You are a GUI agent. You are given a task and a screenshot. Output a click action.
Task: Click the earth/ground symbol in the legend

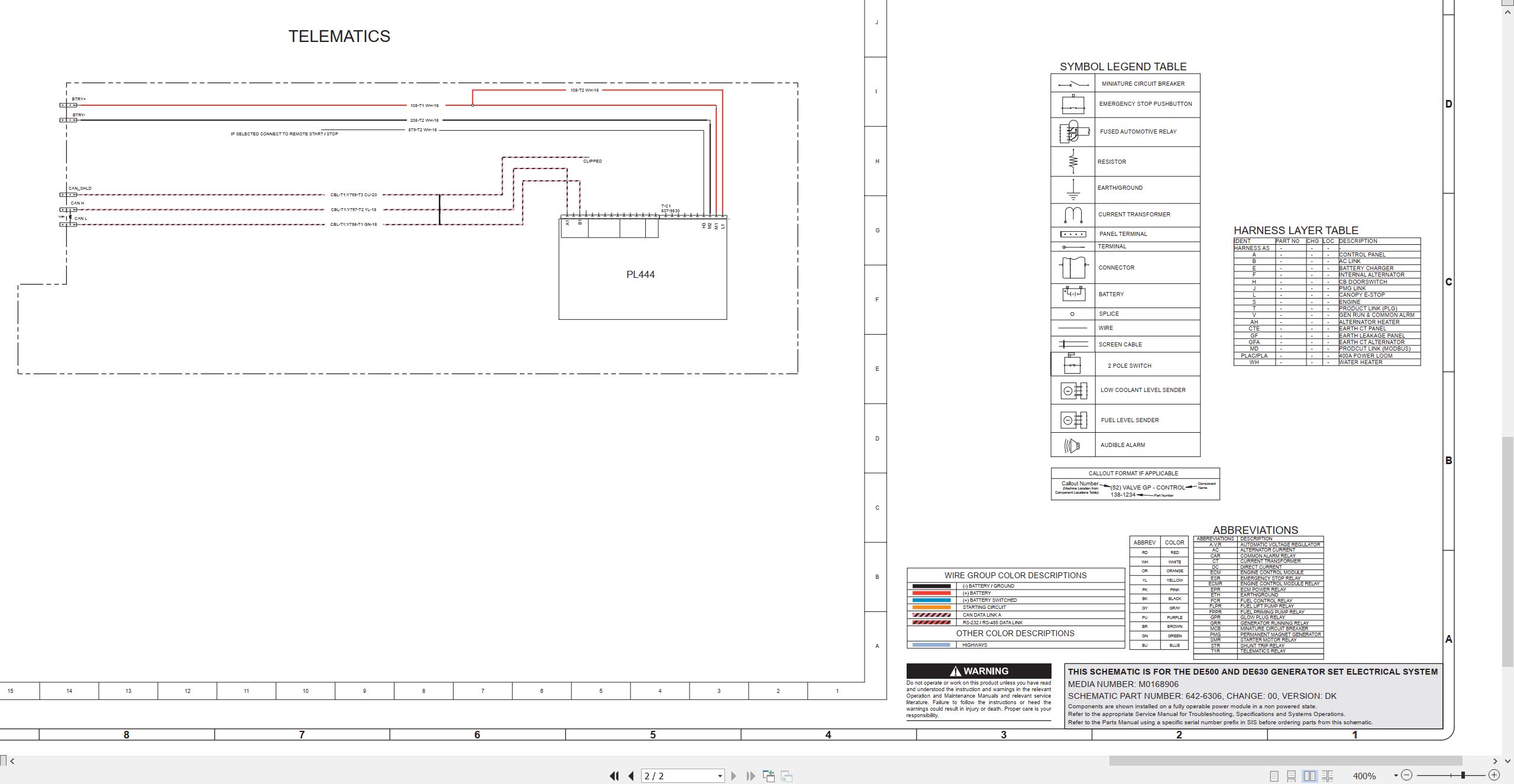(x=1073, y=190)
